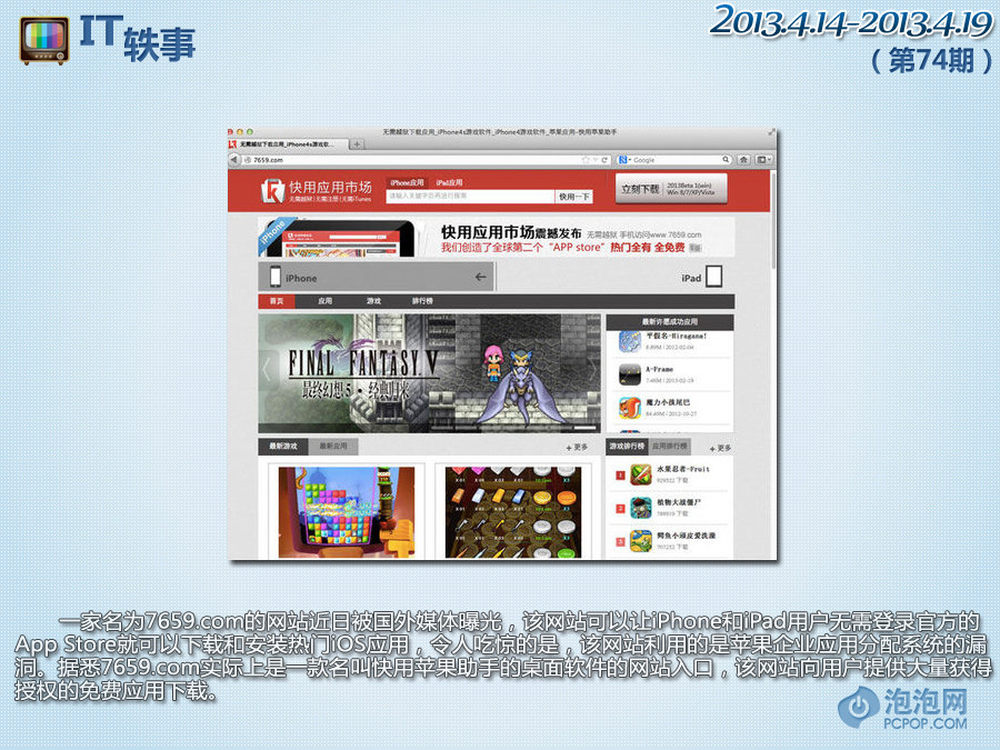Screen dimensions: 1000x750
Task: Click the A-Frame app icon
Action: click(x=628, y=375)
